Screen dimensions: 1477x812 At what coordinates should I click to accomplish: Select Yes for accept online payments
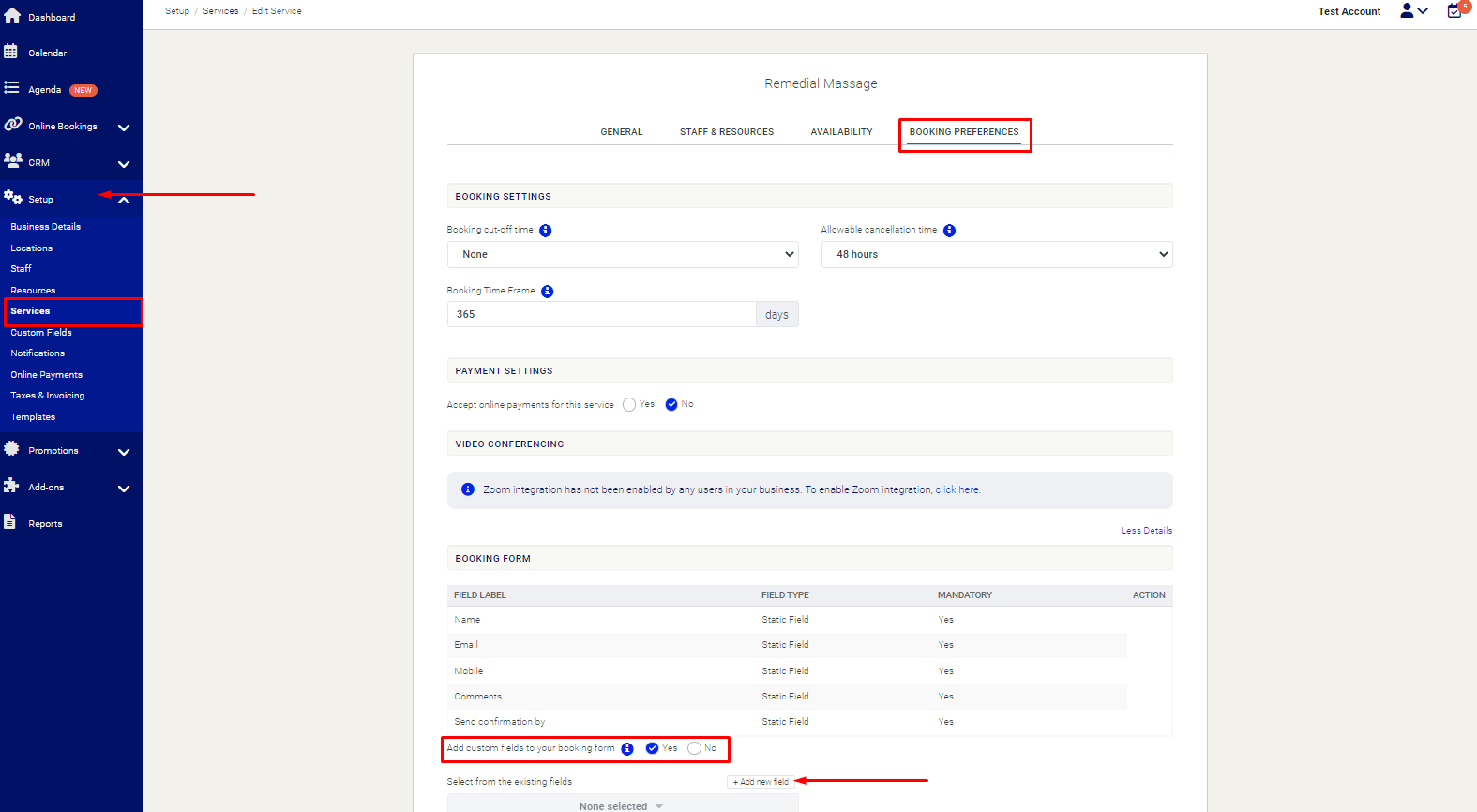[x=629, y=405]
